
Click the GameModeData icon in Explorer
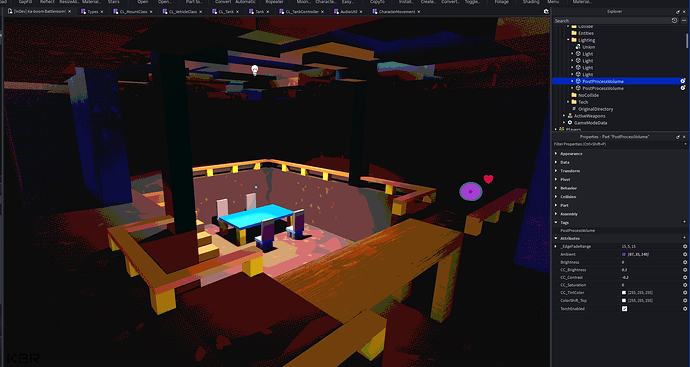coord(569,123)
